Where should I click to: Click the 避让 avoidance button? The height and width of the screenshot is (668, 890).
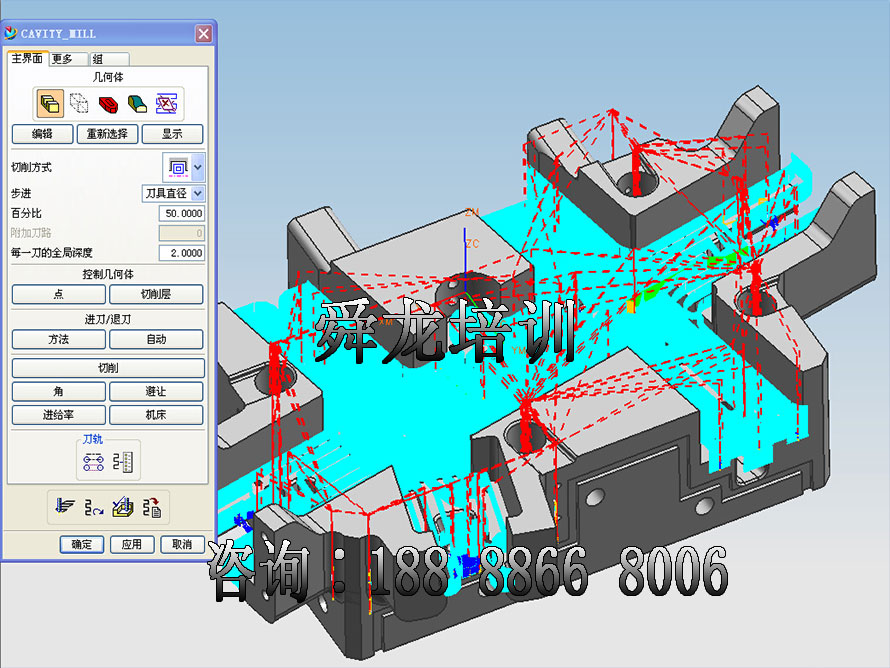156,392
